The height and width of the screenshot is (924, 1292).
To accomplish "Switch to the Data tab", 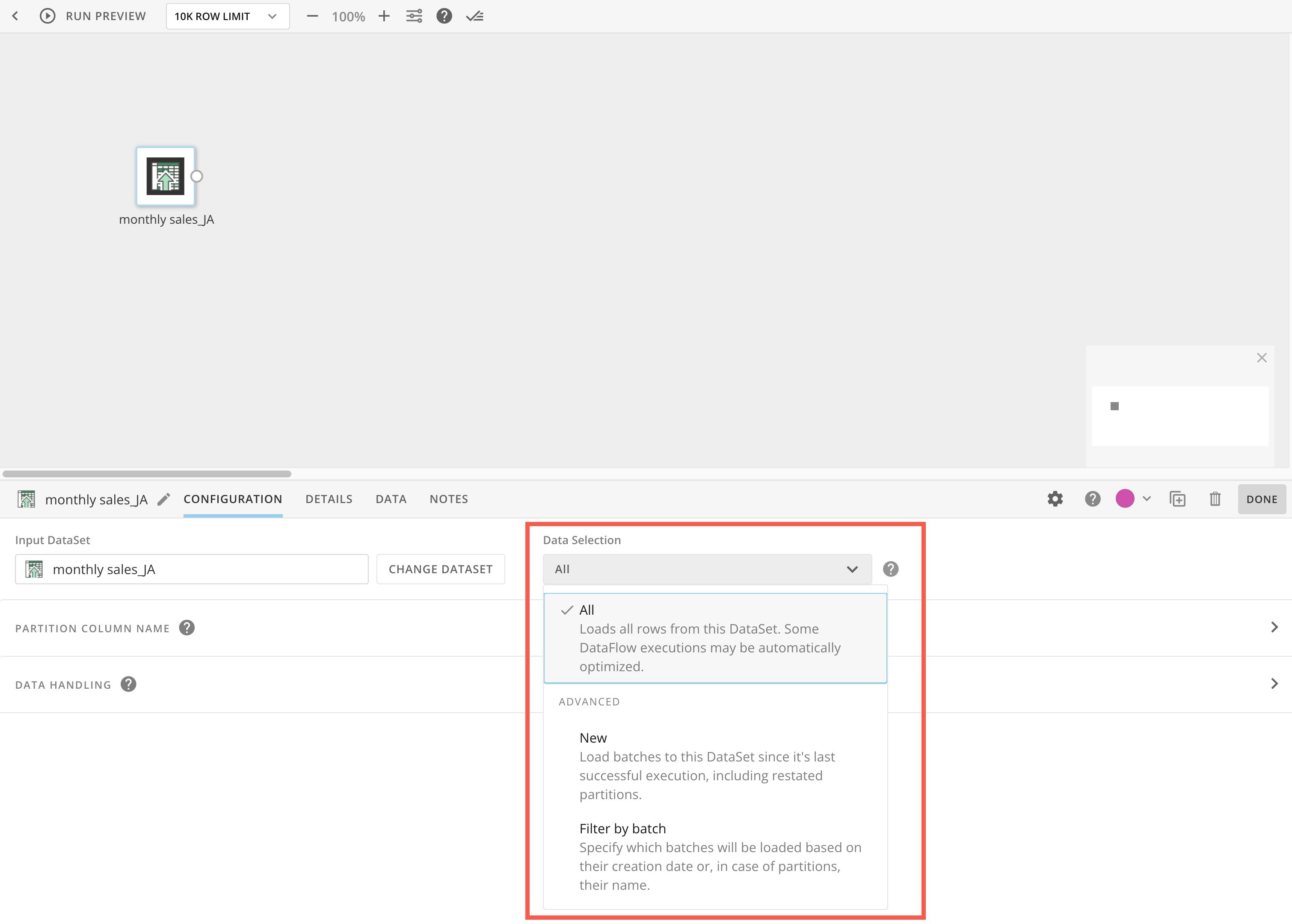I will (391, 499).
